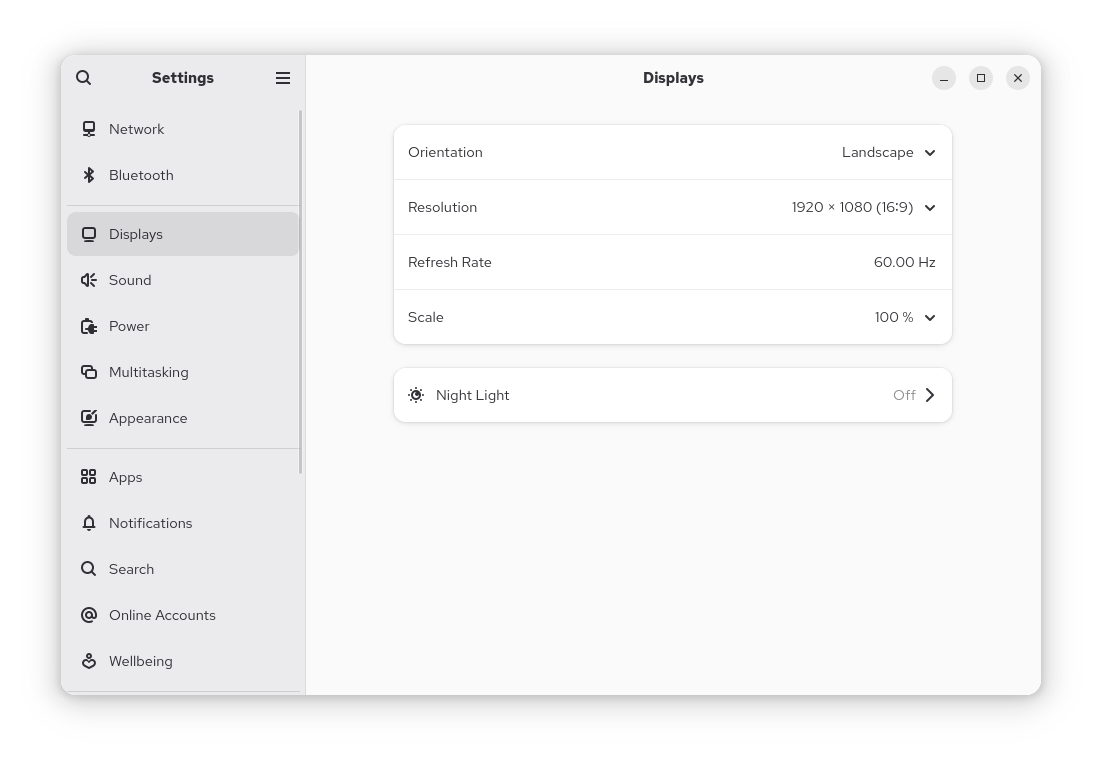Image resolution: width=1102 pixels, height=762 pixels.
Task: Click the Night Light sun icon
Action: (416, 395)
